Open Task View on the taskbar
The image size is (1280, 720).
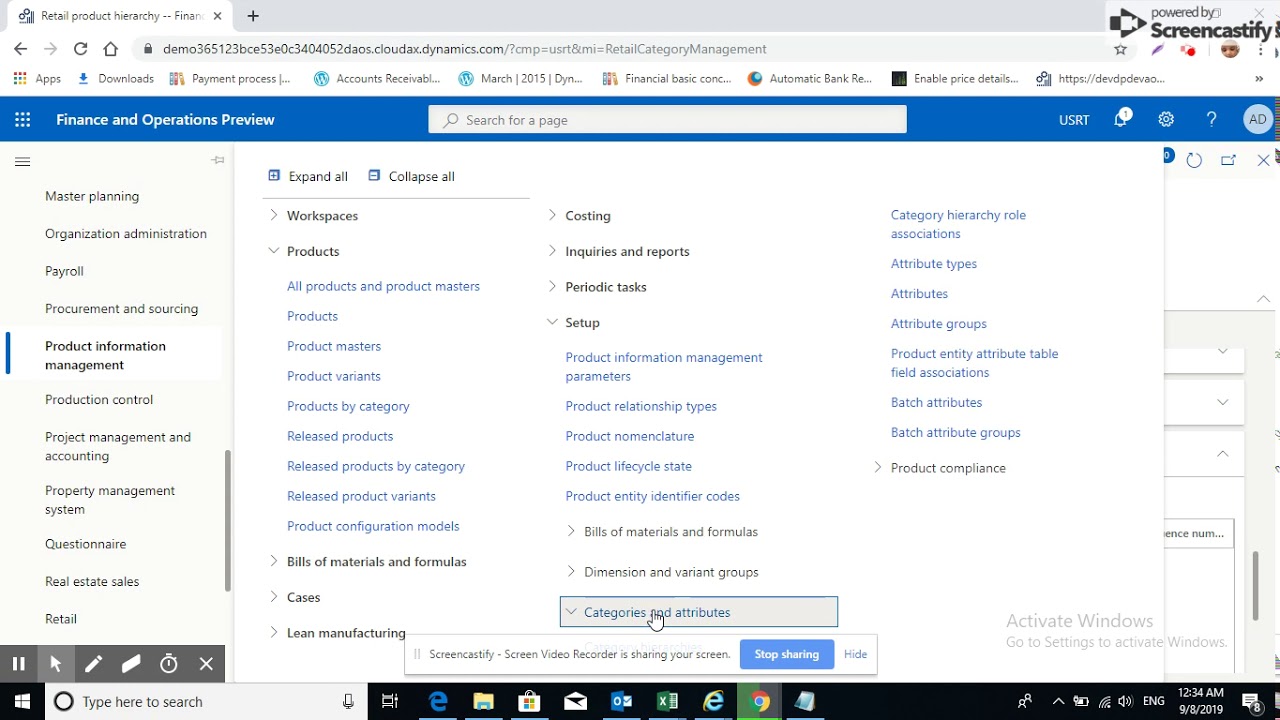point(391,701)
